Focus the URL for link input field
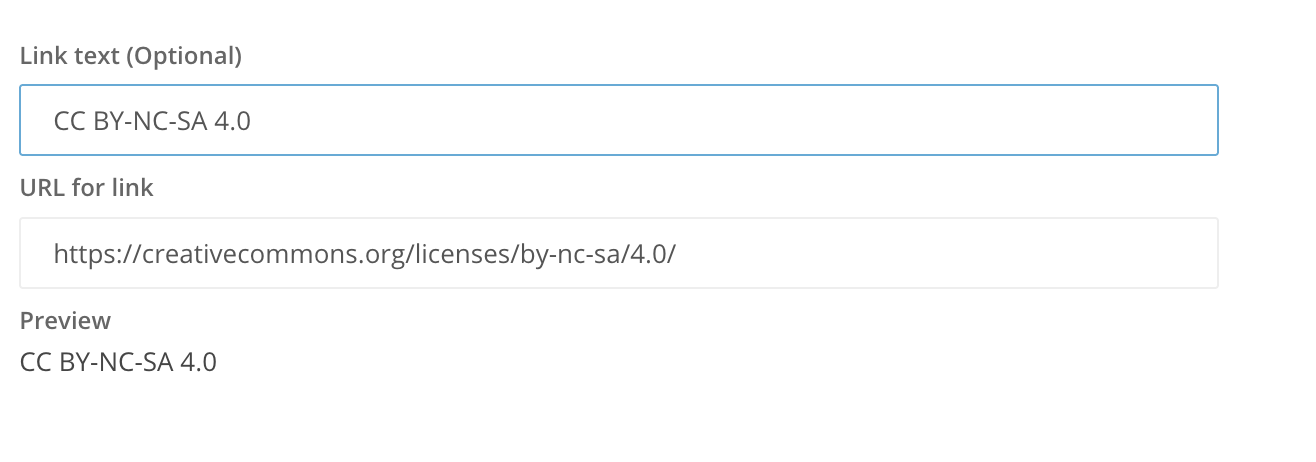 tap(618, 253)
